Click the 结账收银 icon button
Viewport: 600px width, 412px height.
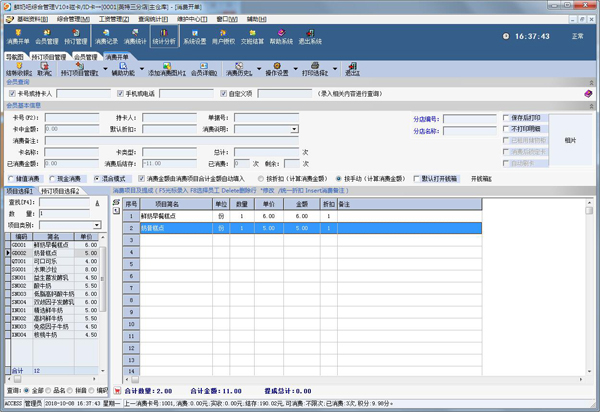coord(17,69)
